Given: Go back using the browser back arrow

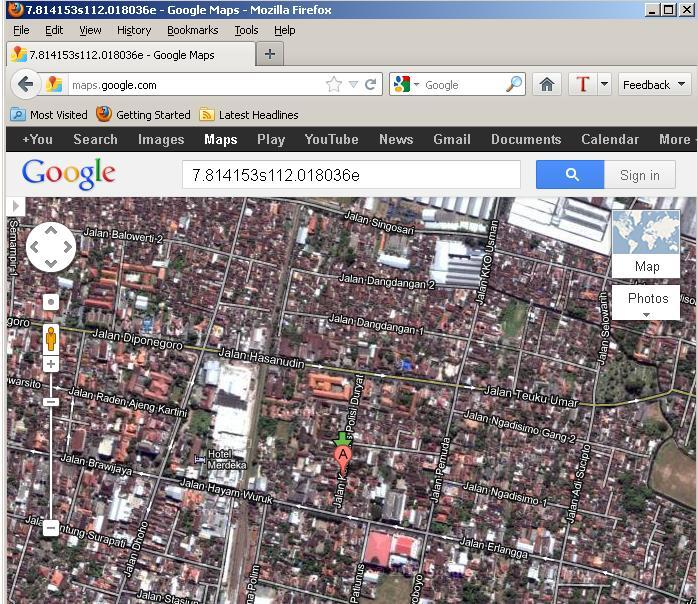Looking at the screenshot, I should tap(26, 84).
